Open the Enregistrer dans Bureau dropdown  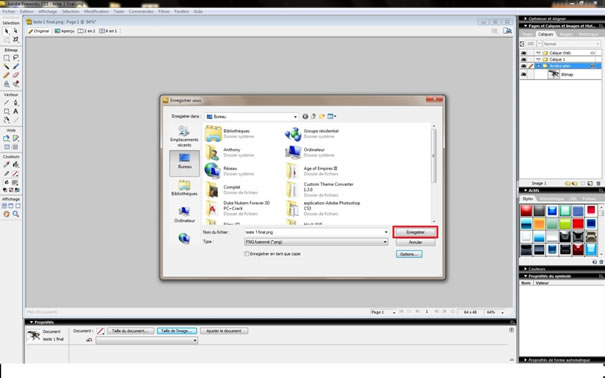252,116
